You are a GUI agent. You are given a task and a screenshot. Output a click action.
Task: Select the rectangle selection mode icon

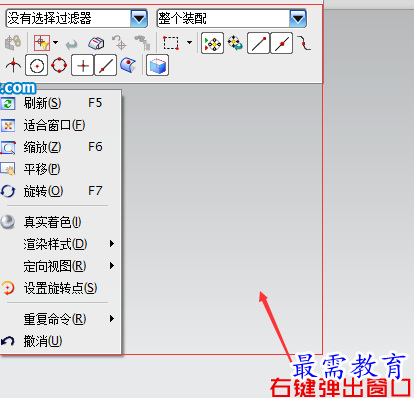point(171,43)
